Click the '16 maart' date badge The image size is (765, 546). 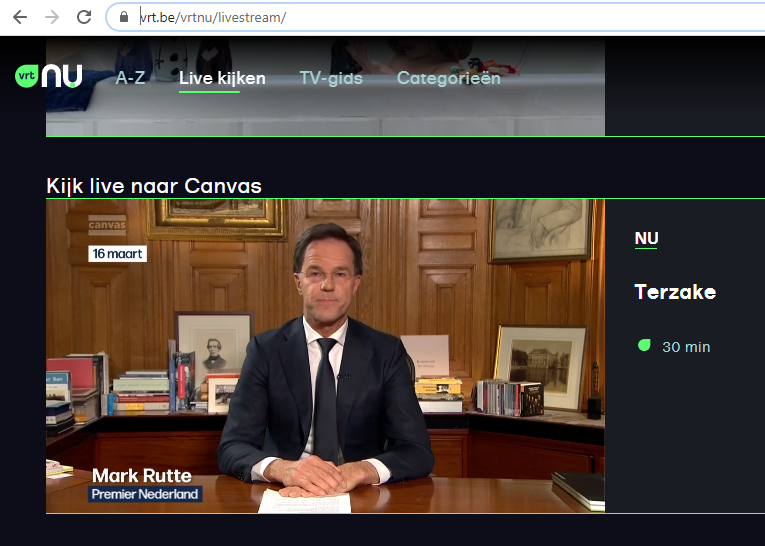[x=118, y=254]
